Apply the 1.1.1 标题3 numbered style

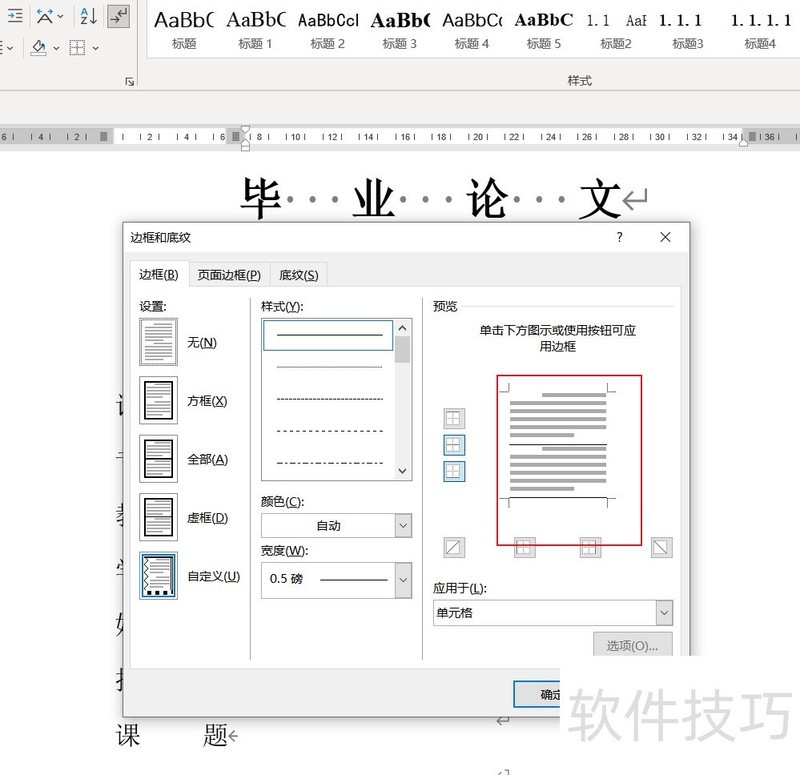(687, 30)
